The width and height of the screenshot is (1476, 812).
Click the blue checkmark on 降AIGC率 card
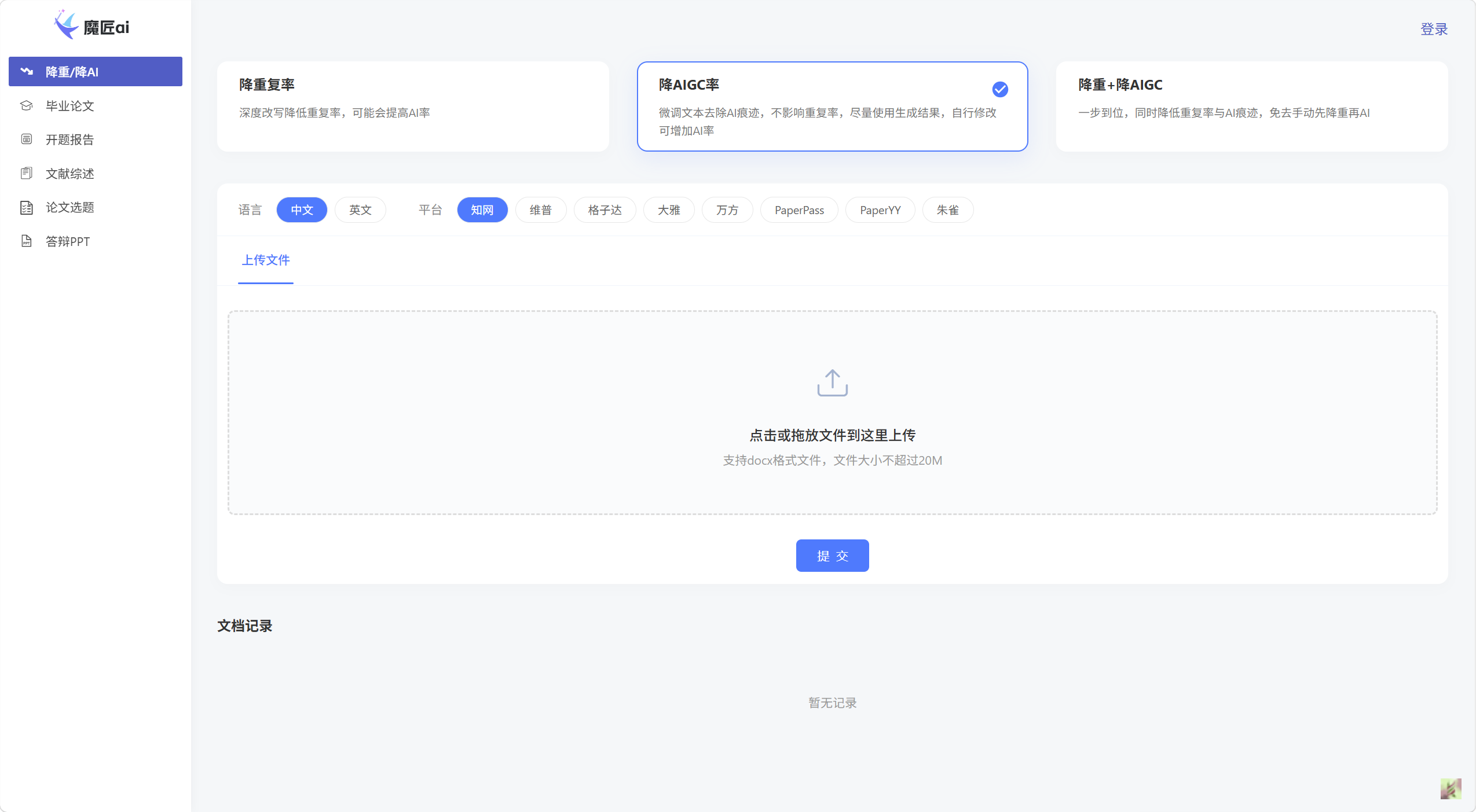[x=1000, y=89]
